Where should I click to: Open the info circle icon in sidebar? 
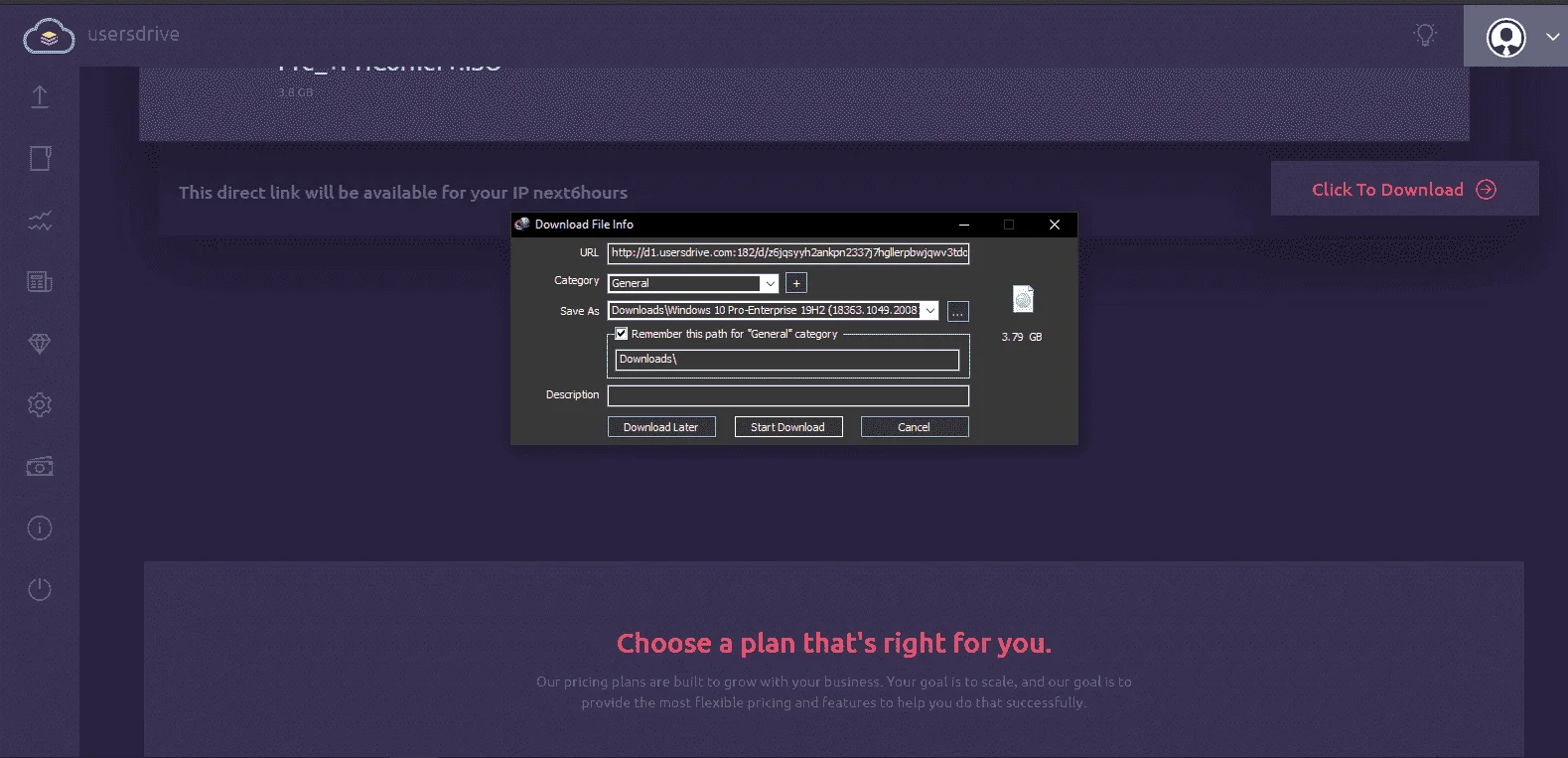[40, 528]
